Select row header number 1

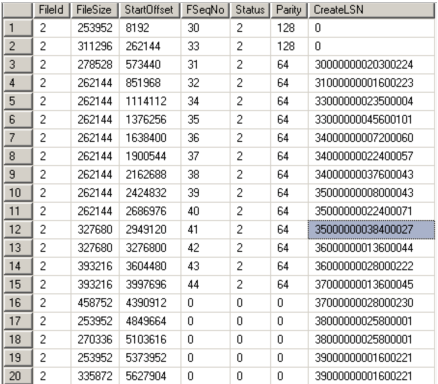(x=18, y=28)
